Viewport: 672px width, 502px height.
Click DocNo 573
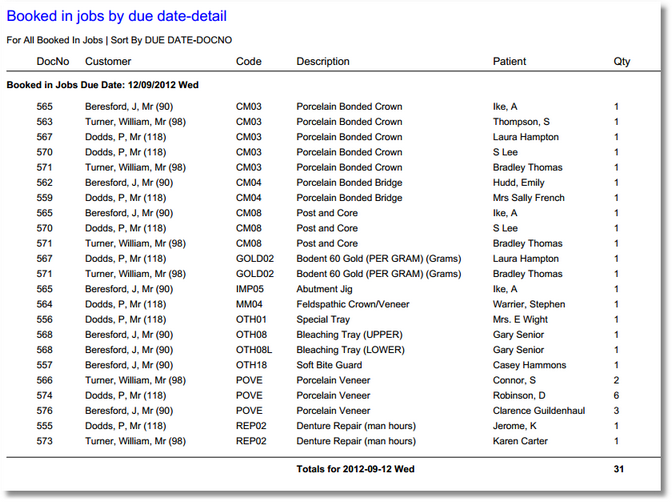coord(45,441)
